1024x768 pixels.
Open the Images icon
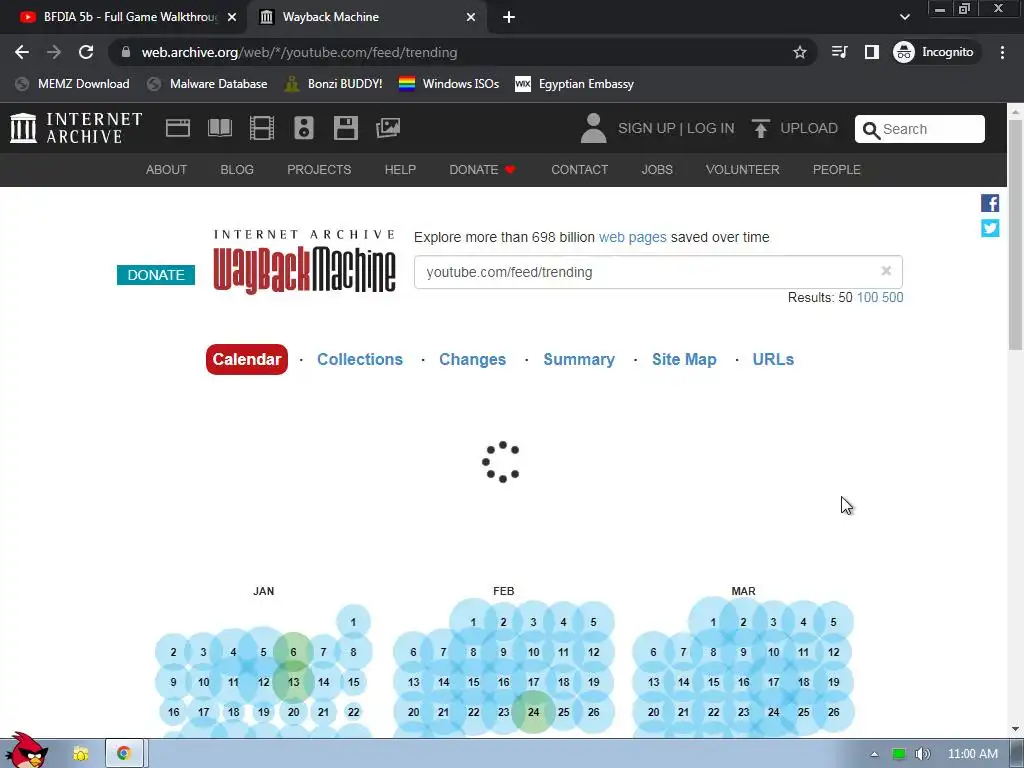pos(388,128)
